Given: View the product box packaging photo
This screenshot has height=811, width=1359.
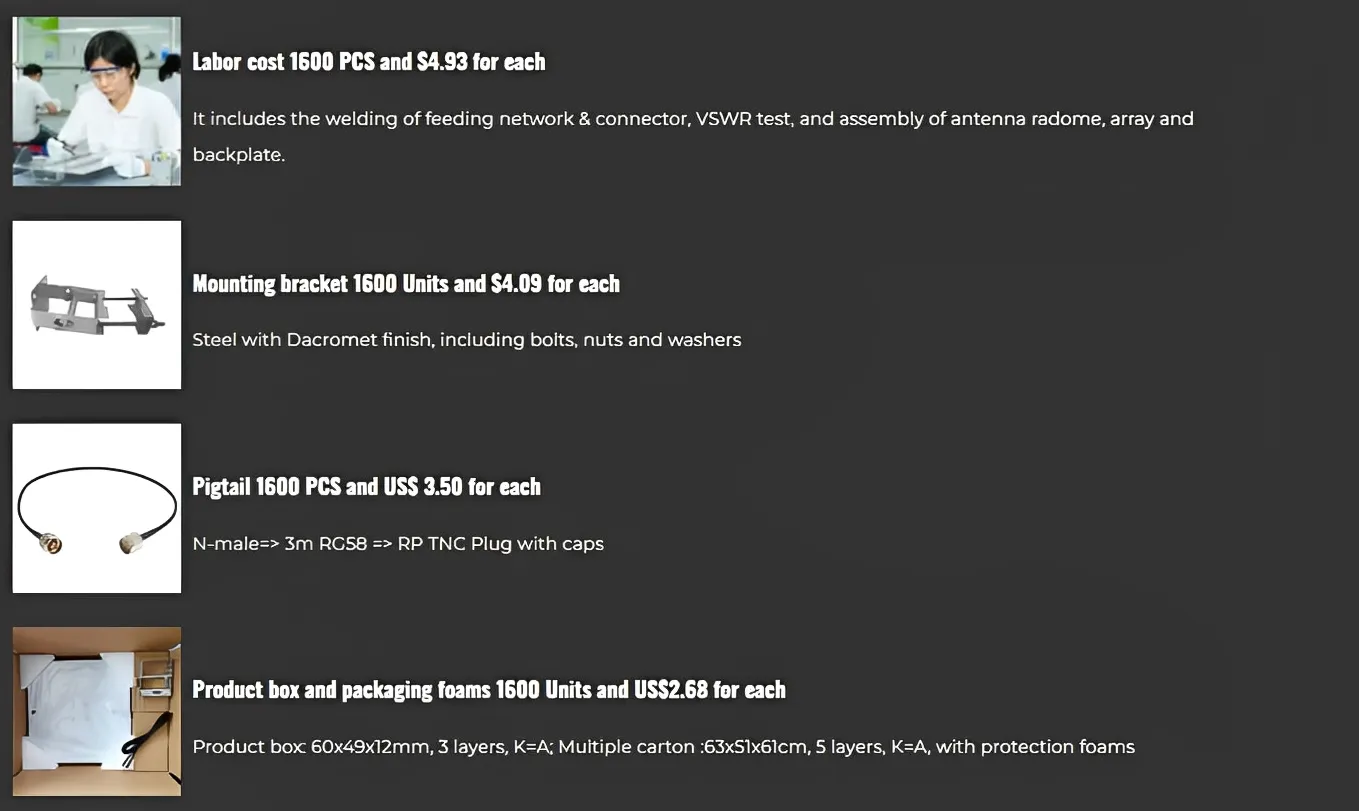Looking at the screenshot, I should point(96,711).
